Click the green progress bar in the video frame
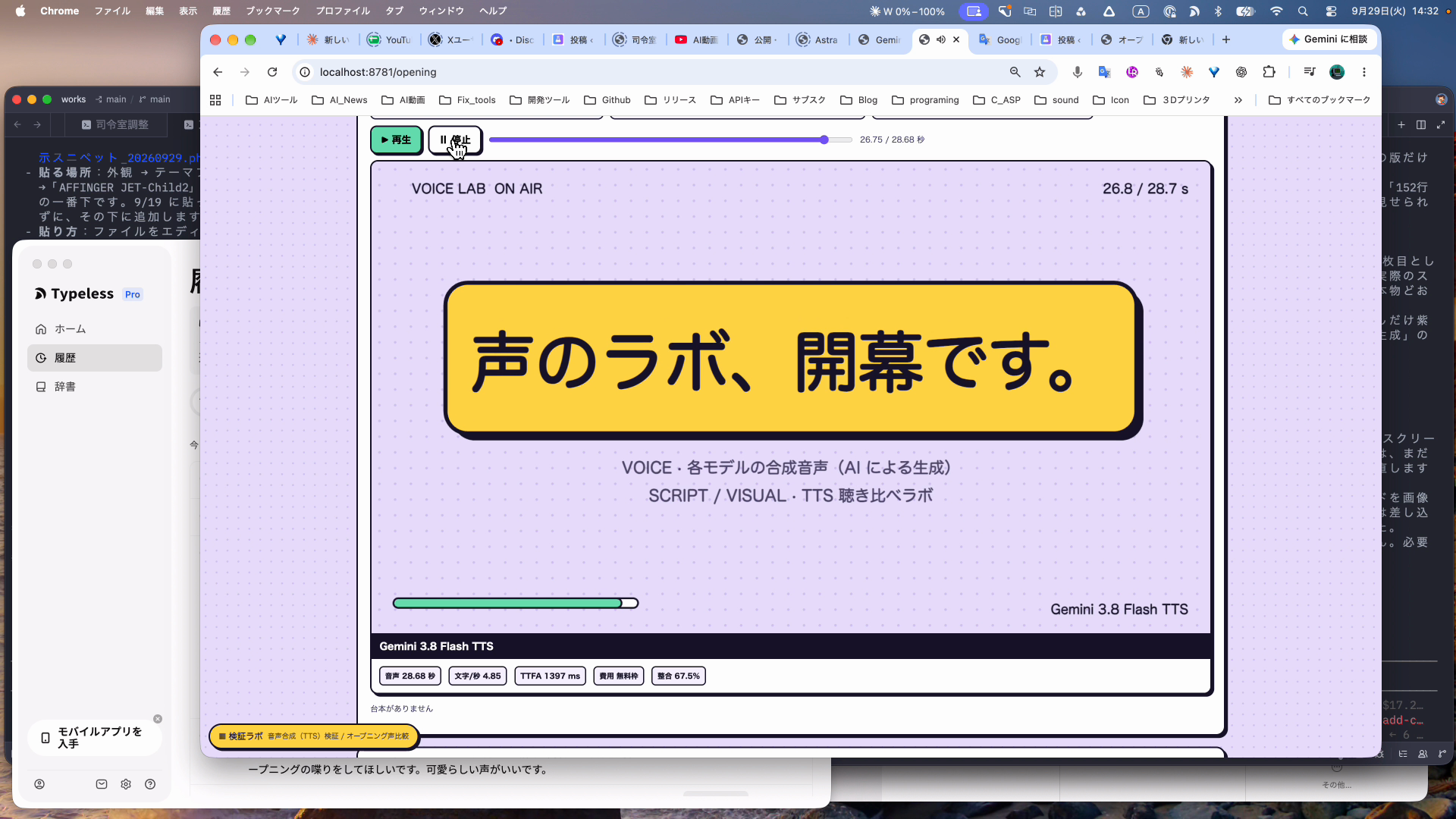Viewport: 1456px width, 819px height. click(515, 604)
